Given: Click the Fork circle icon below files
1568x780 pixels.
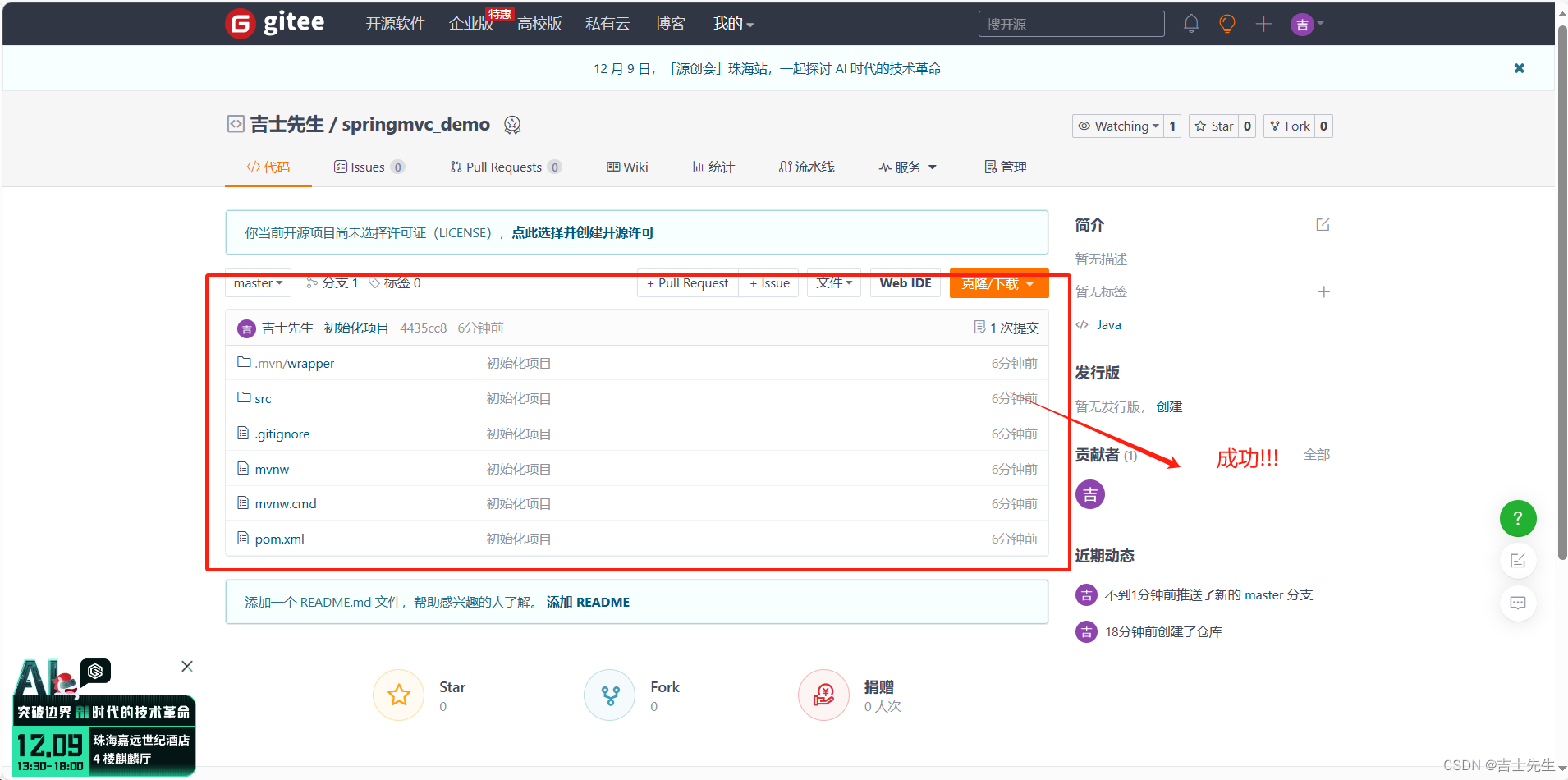Looking at the screenshot, I should tap(610, 695).
